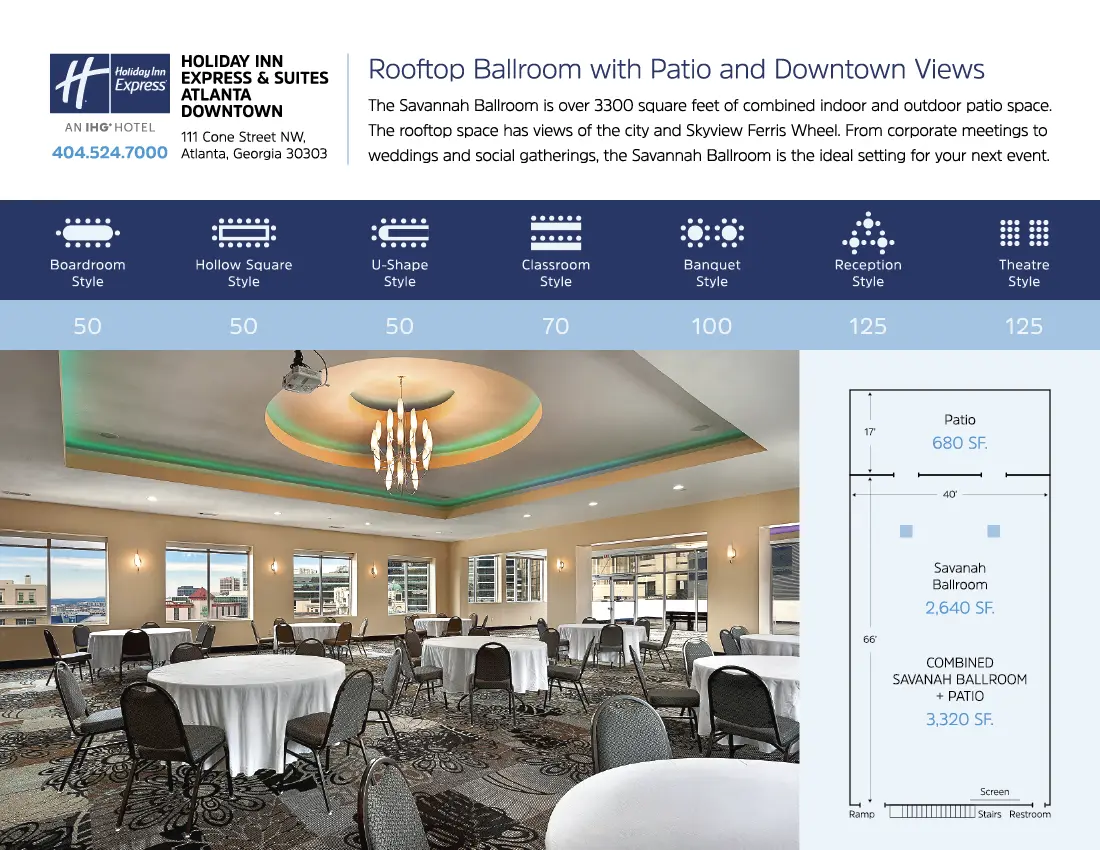
Task: Choose the U-Shape layout icon
Action: pos(400,233)
